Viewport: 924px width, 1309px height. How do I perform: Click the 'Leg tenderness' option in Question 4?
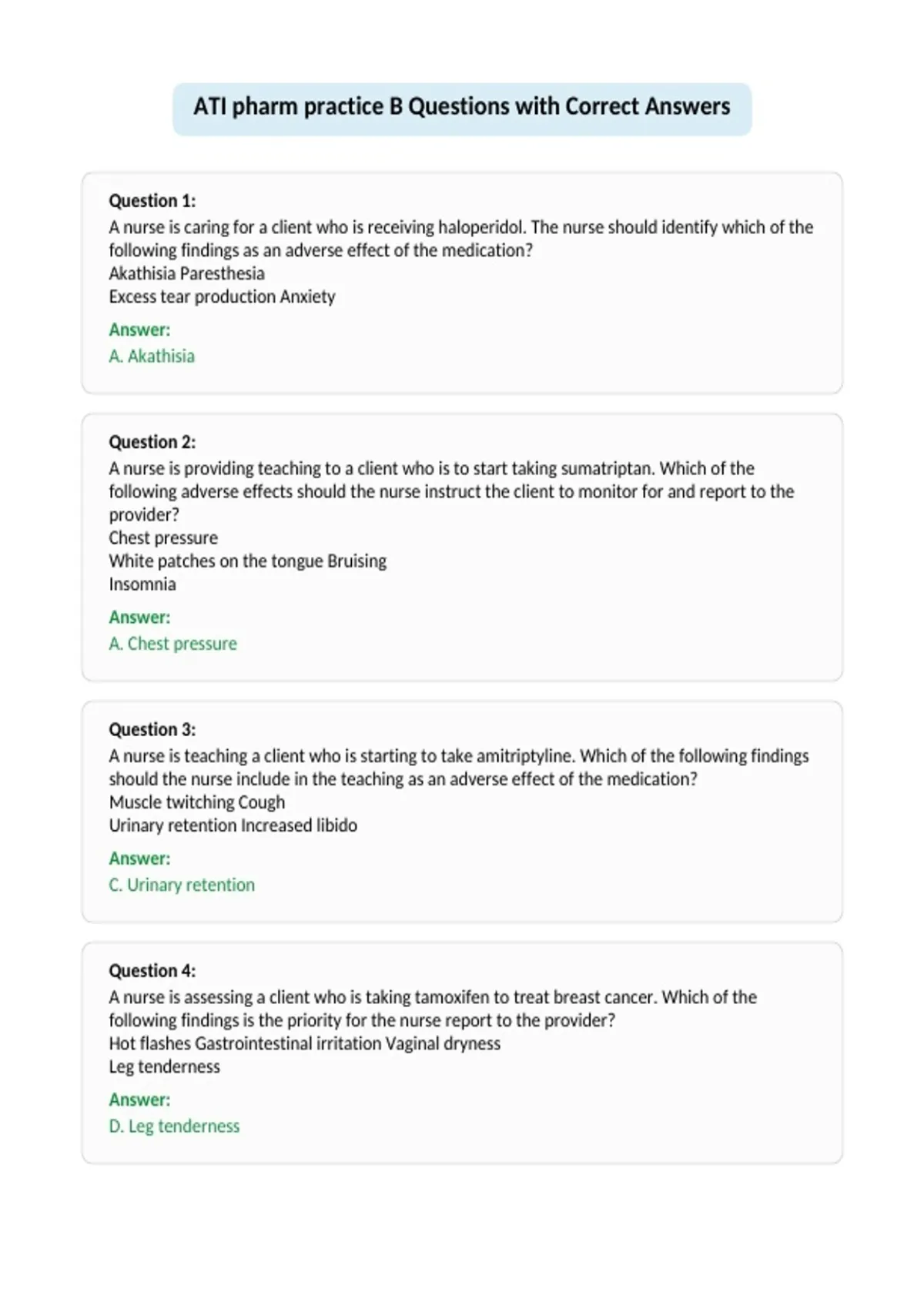pyautogui.click(x=164, y=1066)
